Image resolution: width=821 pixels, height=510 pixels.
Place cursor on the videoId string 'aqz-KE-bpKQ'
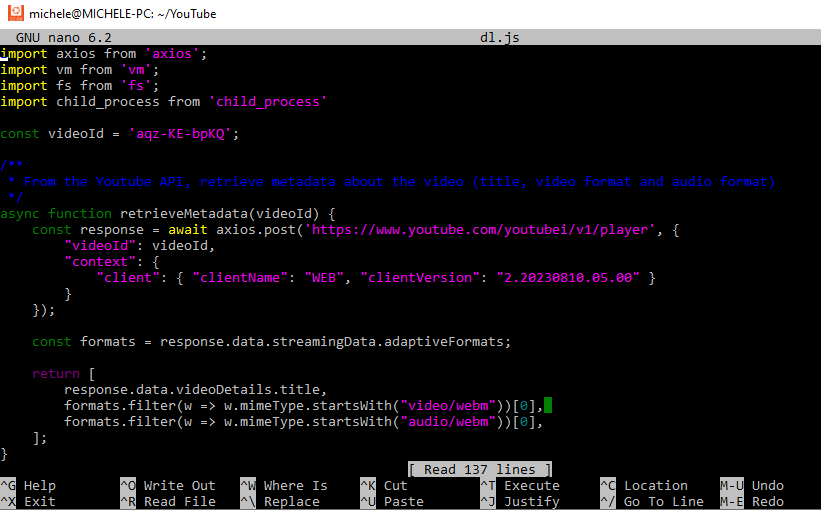[184, 134]
